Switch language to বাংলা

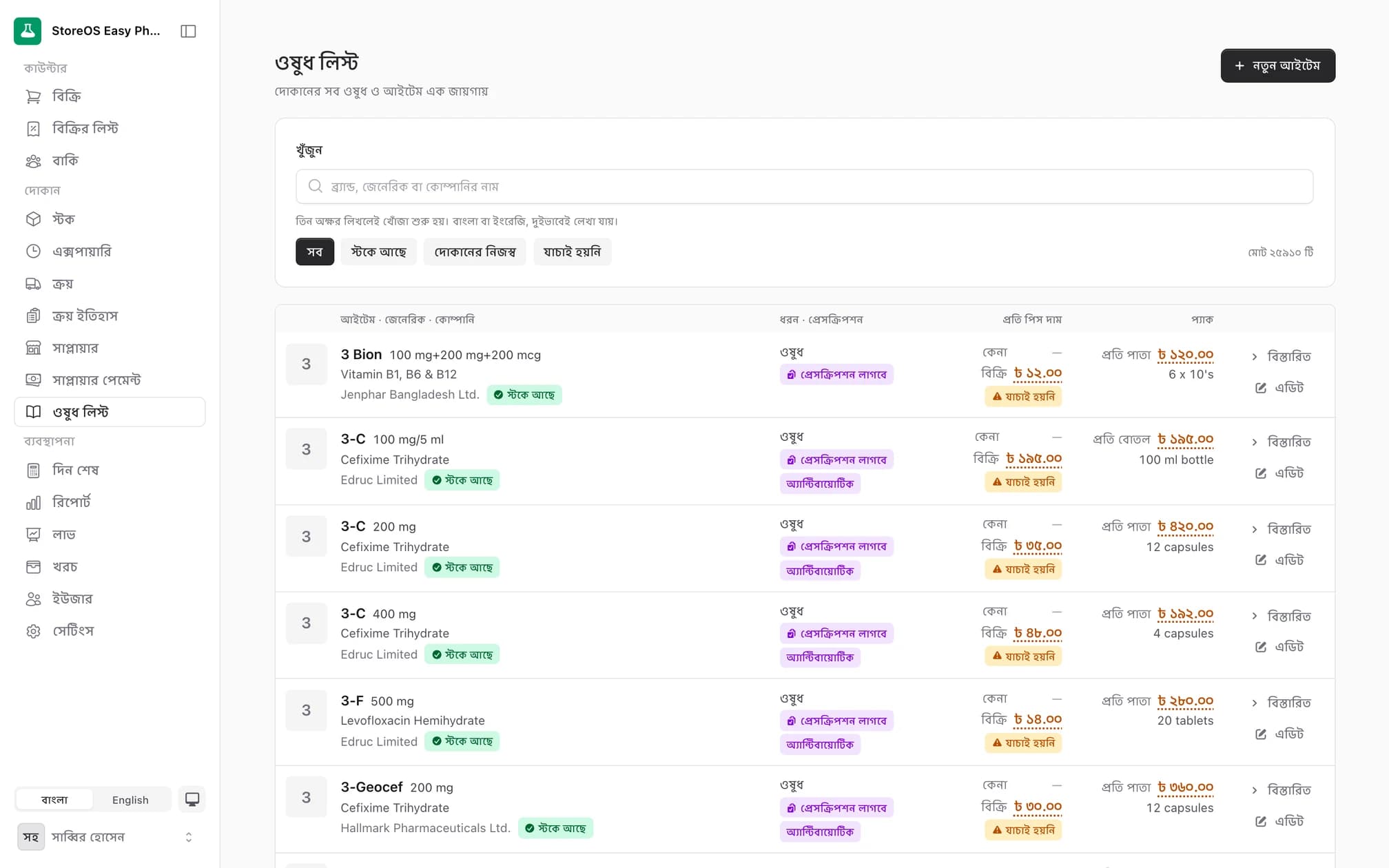[54, 799]
